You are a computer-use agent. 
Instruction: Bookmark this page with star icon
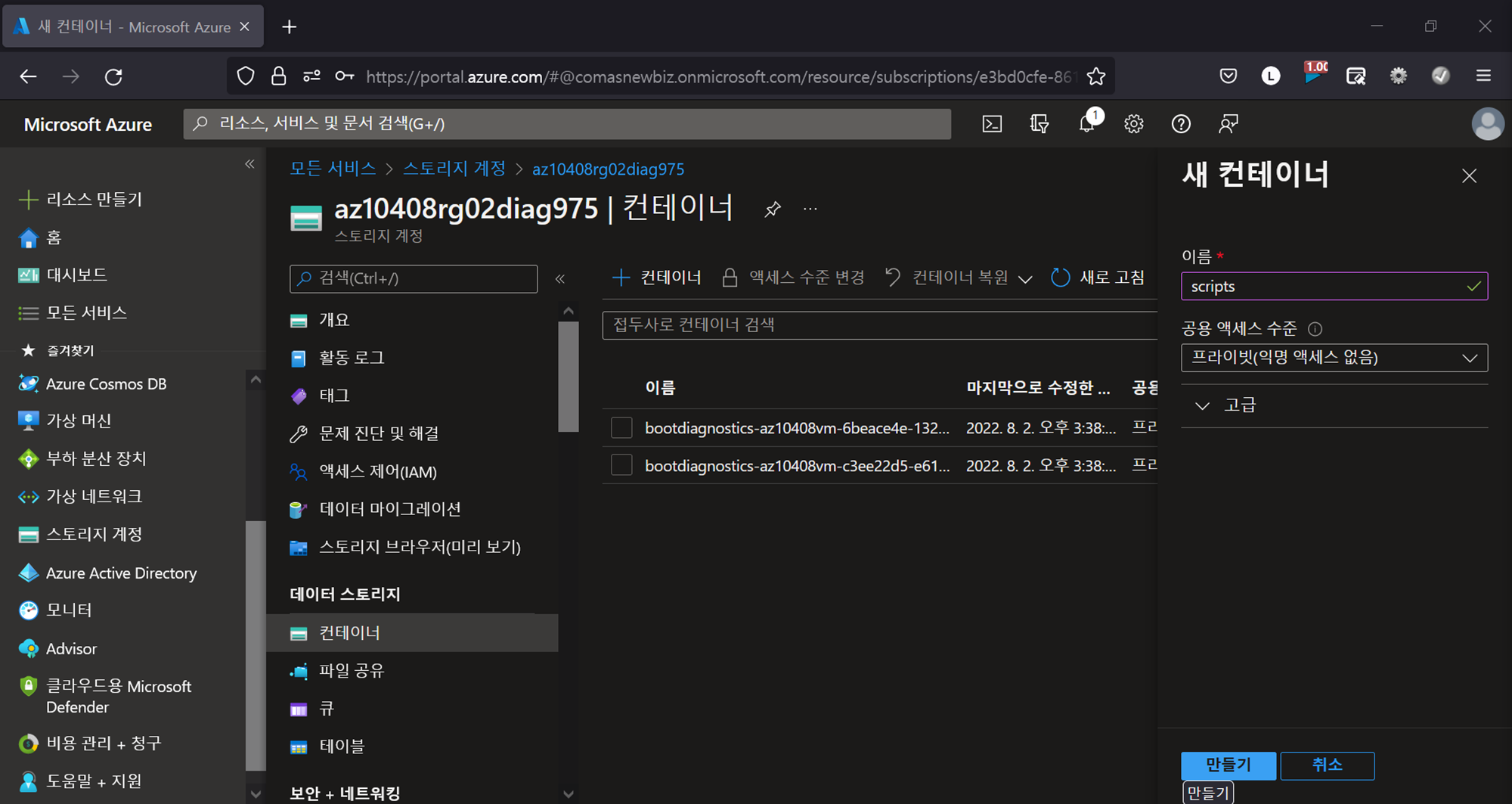(x=1095, y=76)
